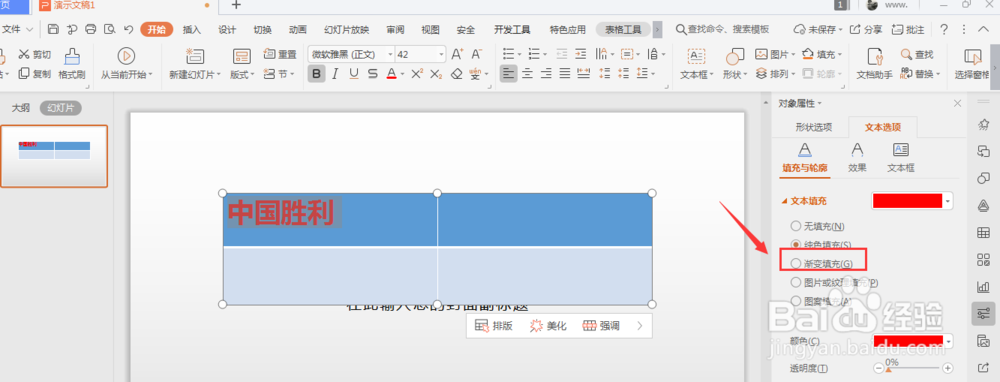This screenshot has width=1000, height=382.
Task: Select the No Fill (无填充) radio button
Action: coord(795,226)
